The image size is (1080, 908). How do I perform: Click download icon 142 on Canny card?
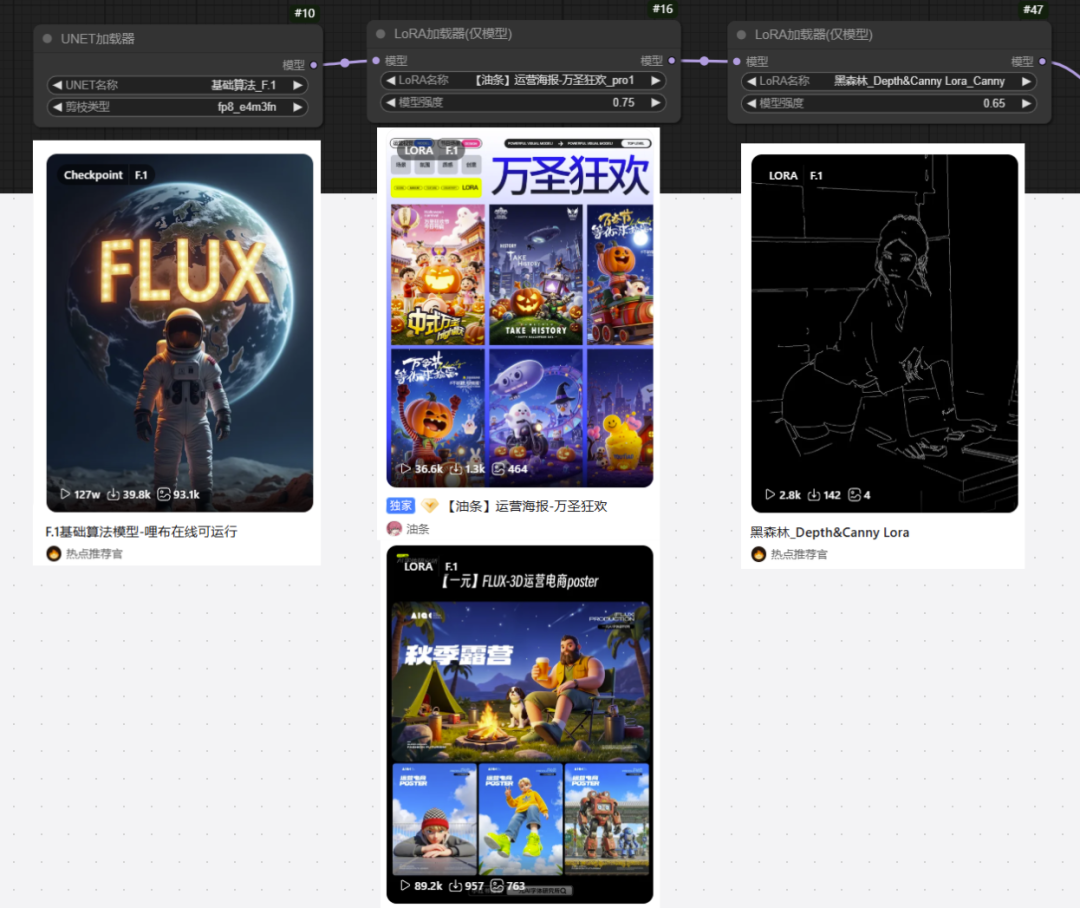point(813,495)
